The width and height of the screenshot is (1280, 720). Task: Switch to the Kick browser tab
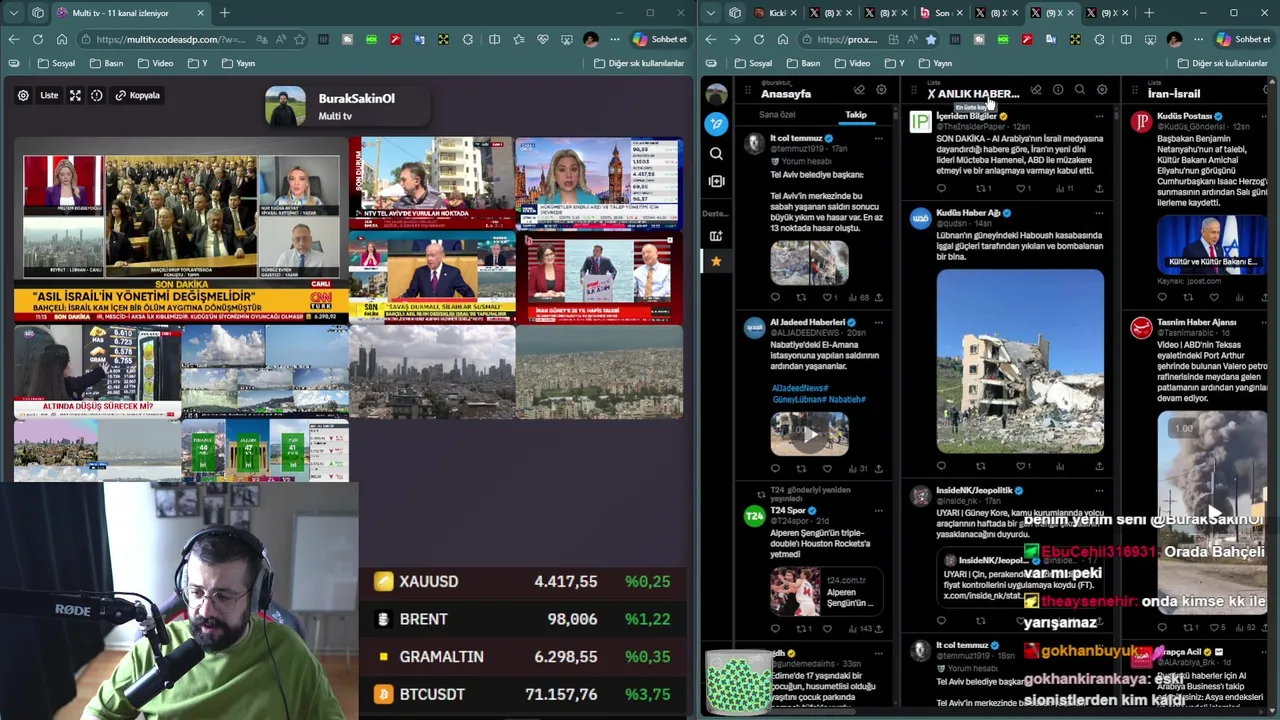[775, 13]
